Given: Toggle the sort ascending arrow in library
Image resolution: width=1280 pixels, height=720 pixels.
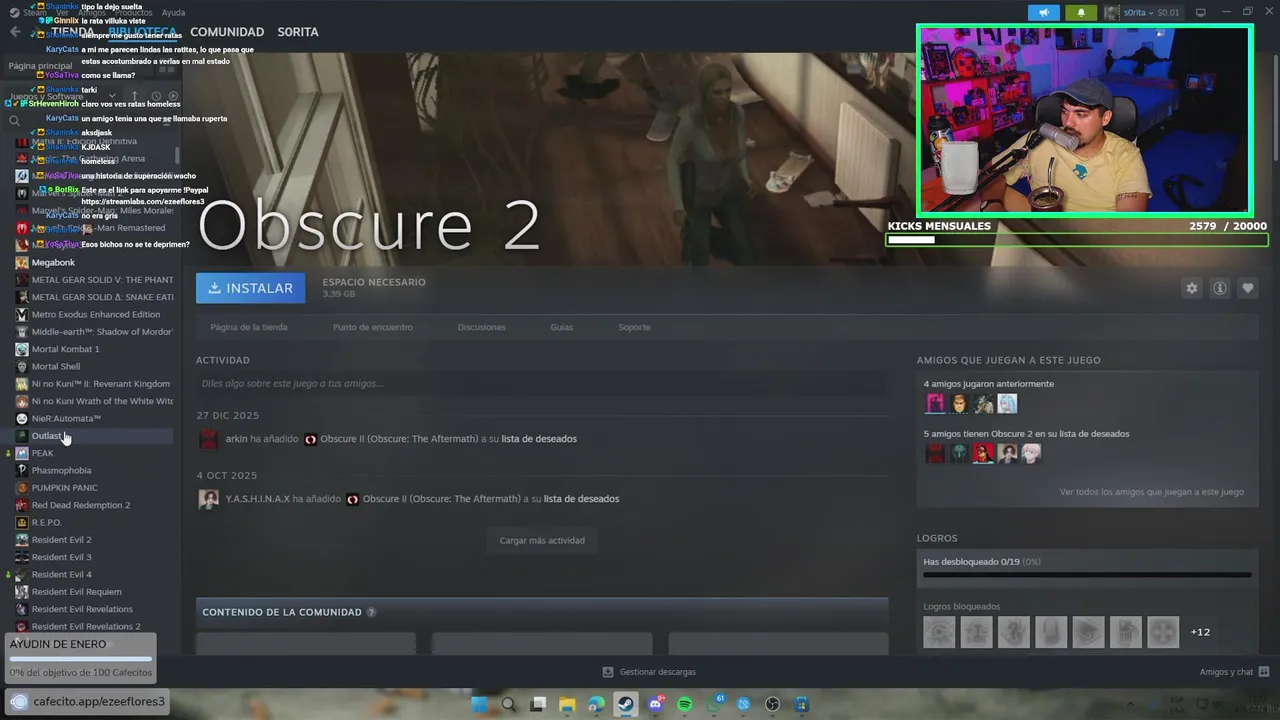Looking at the screenshot, I should (134, 96).
